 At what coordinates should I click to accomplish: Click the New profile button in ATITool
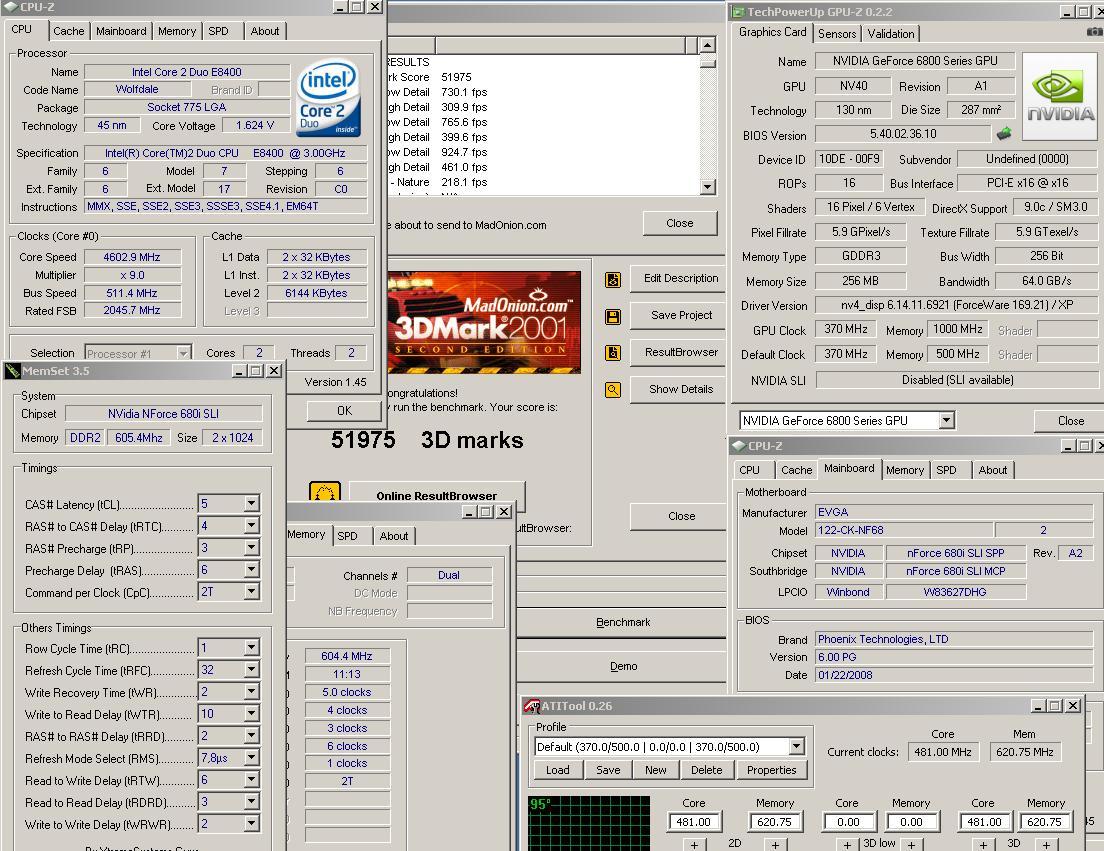pos(656,770)
